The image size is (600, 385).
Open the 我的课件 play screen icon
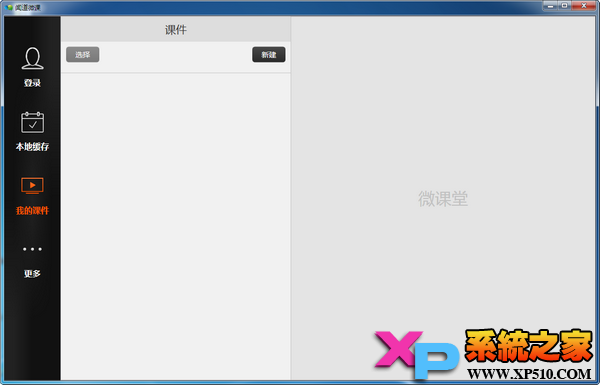tap(33, 185)
